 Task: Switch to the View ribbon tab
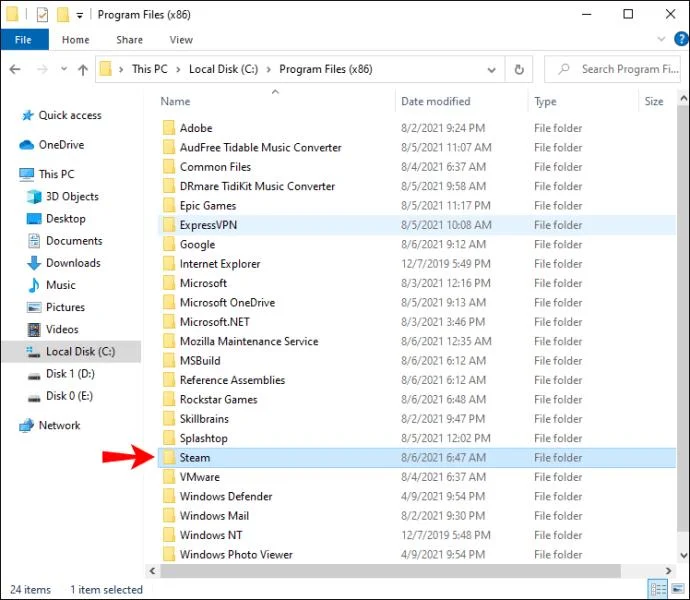coord(181,40)
